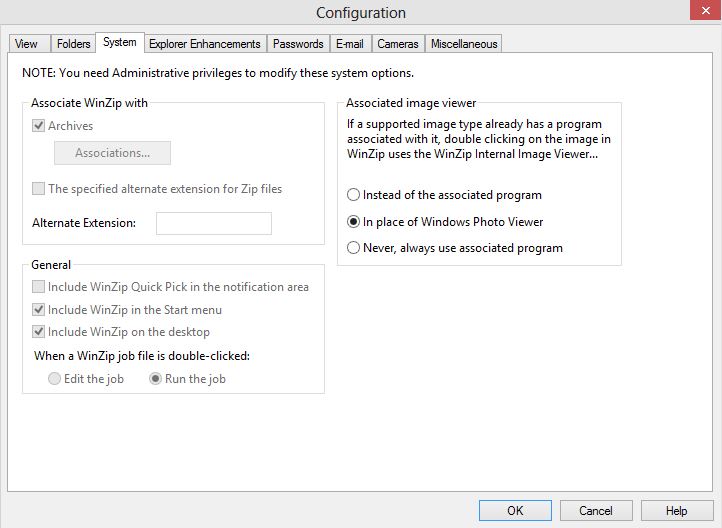Click the General group title
This screenshot has height=528, width=722.
click(51, 265)
